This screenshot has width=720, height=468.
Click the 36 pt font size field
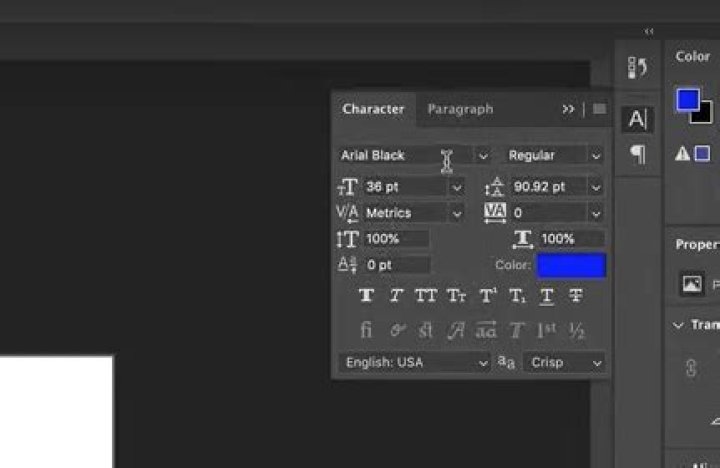(406, 187)
